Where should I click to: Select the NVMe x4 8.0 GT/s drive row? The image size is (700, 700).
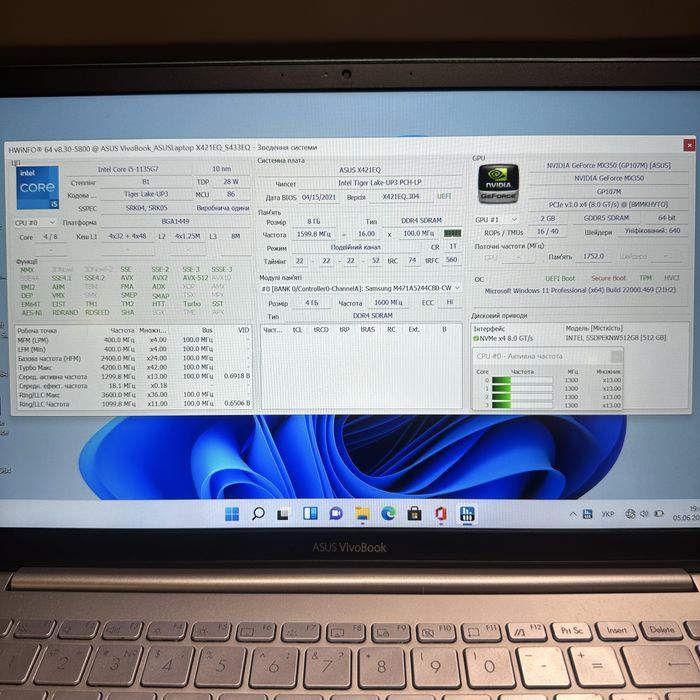(580, 338)
